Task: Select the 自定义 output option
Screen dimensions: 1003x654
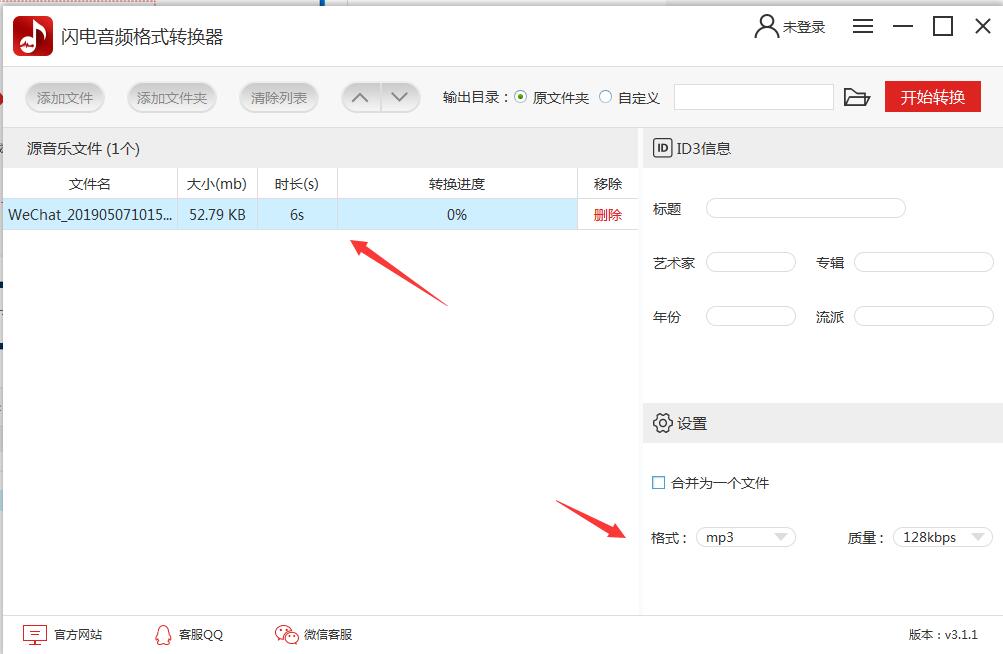Action: 603,97
